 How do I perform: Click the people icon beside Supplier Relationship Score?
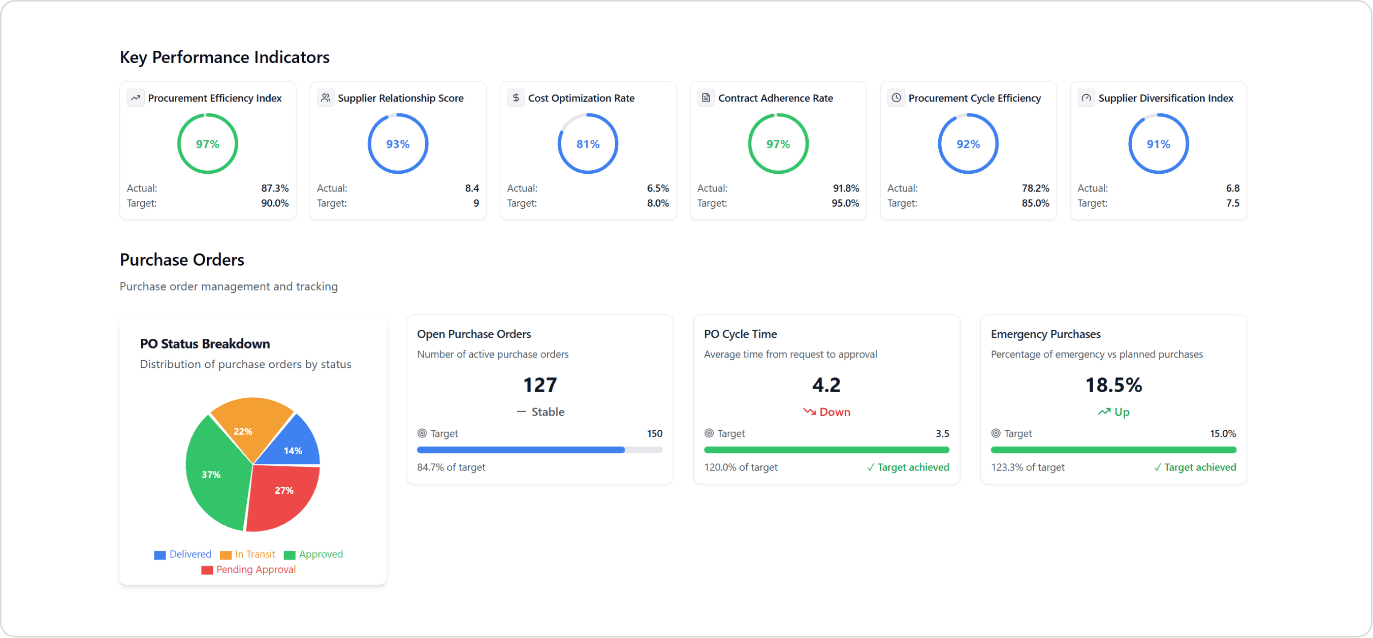click(x=325, y=98)
